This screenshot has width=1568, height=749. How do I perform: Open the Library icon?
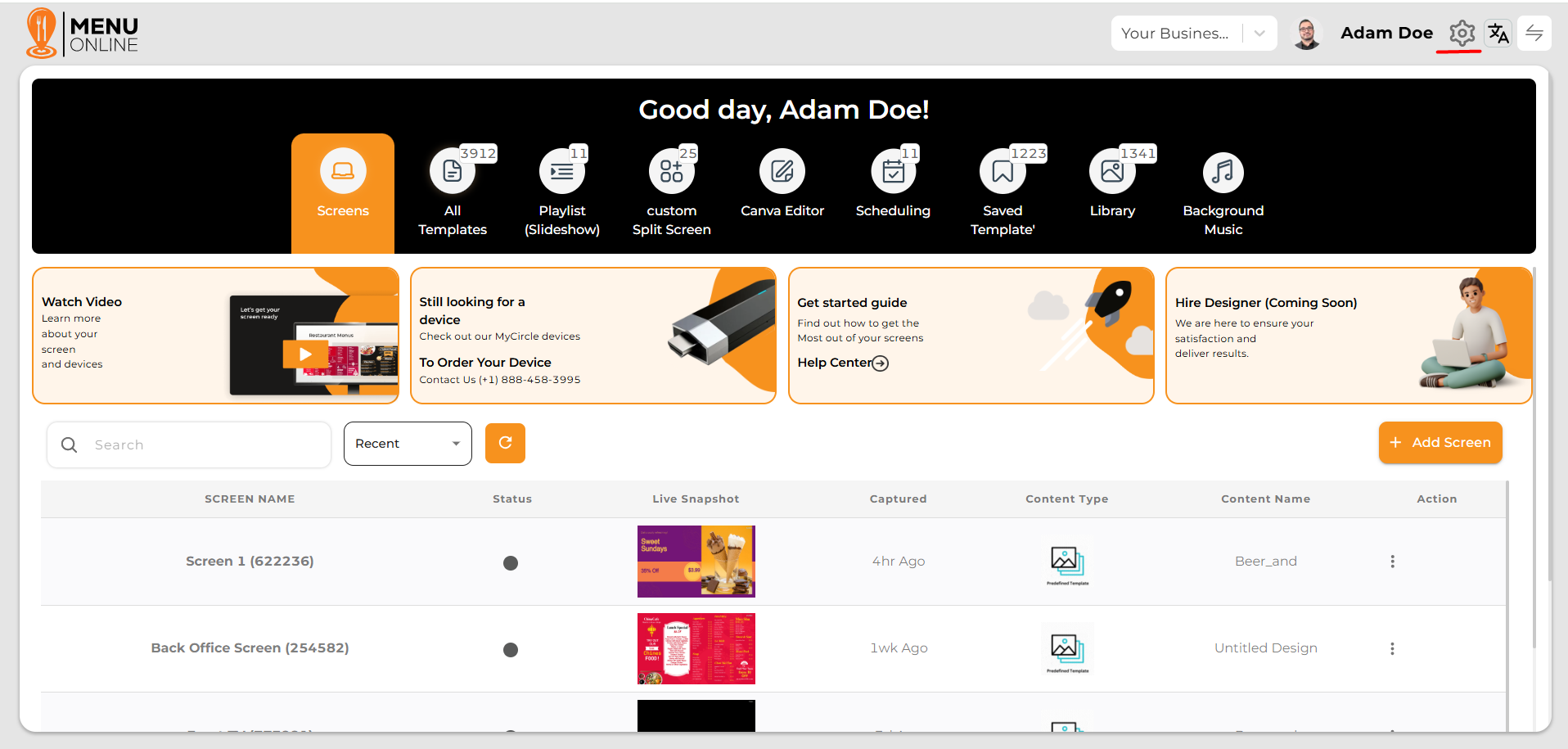pos(1112,172)
